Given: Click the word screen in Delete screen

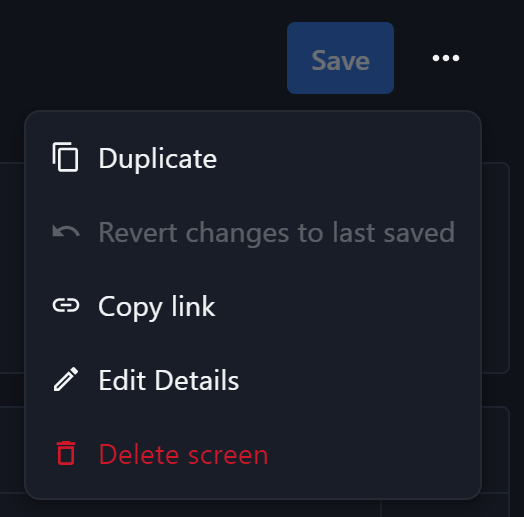Looking at the screenshot, I should (x=228, y=455).
